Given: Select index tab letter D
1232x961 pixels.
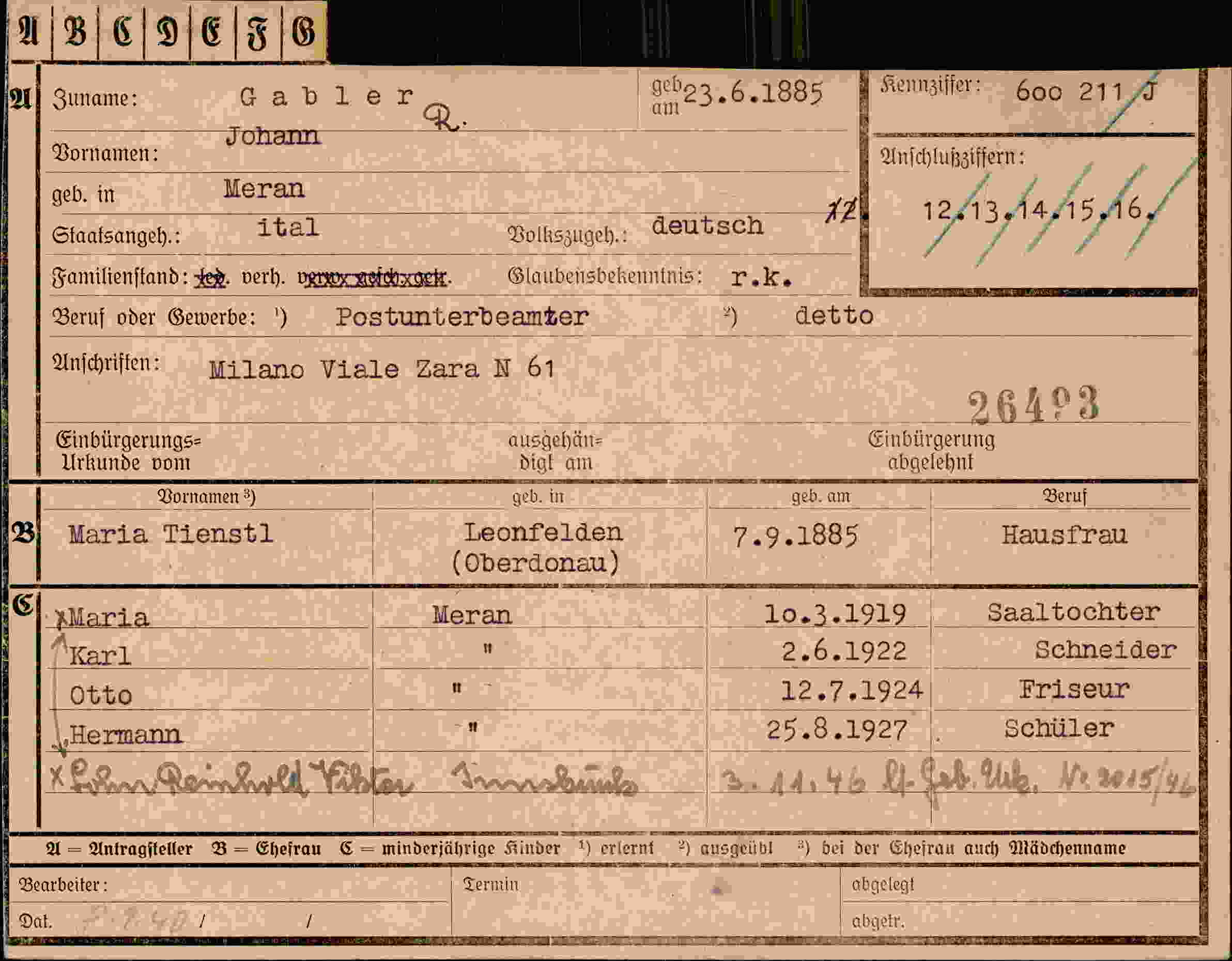Looking at the screenshot, I should click(x=167, y=30).
